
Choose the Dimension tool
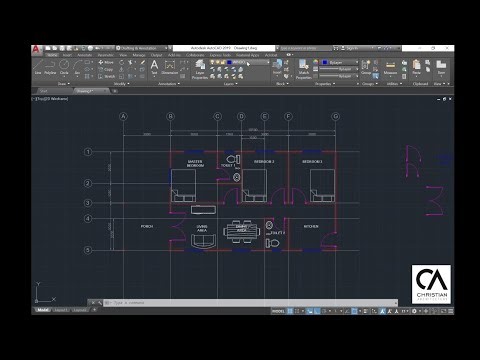coord(170,67)
